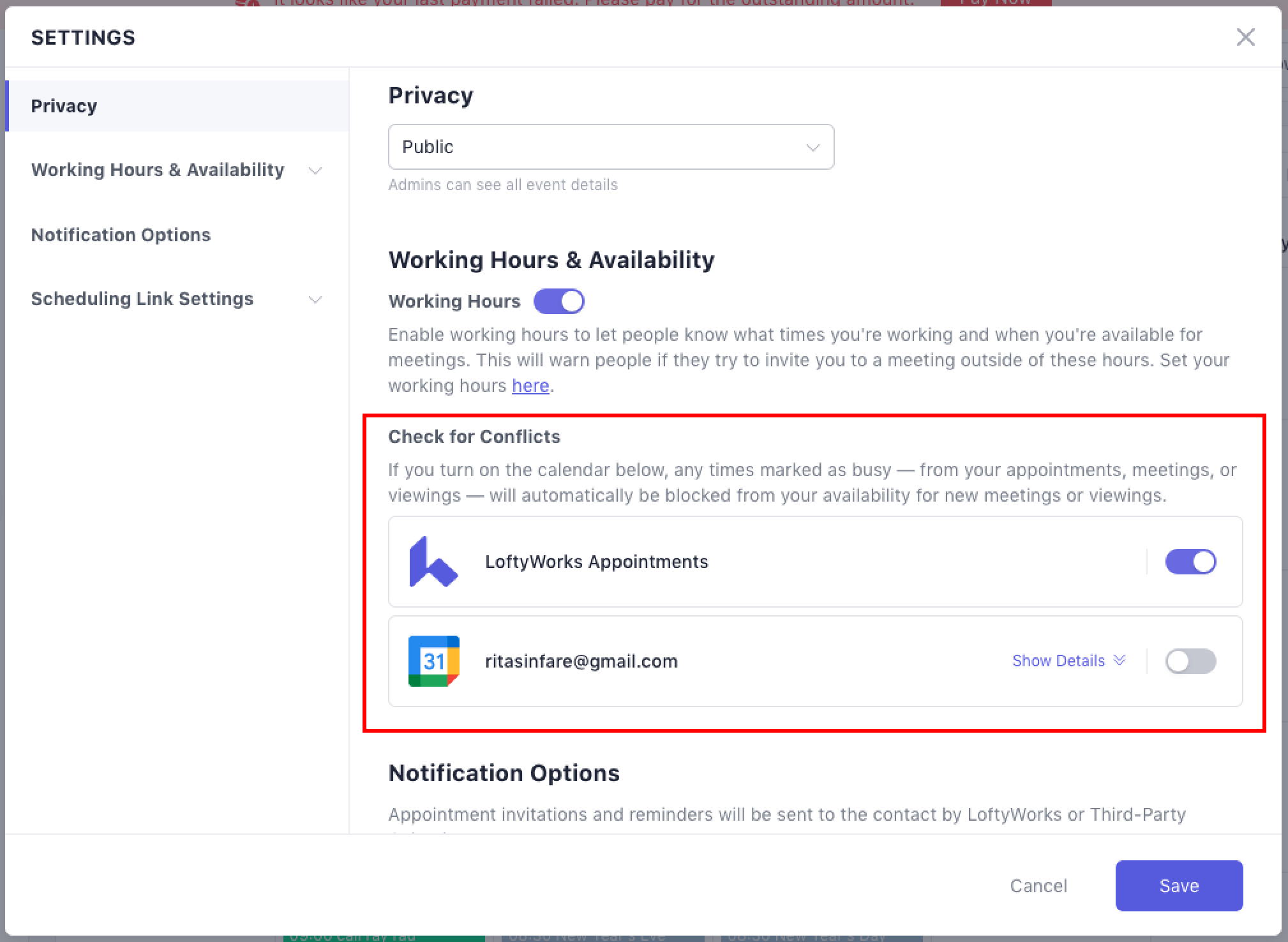Click the LoftyWorks logo icon
1288x942 pixels.
(433, 562)
